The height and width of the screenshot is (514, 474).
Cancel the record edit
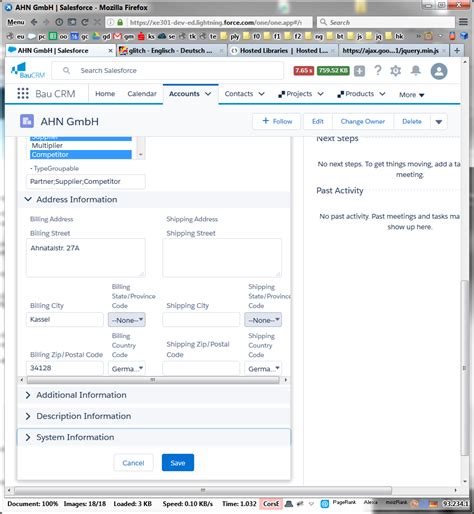point(133,463)
